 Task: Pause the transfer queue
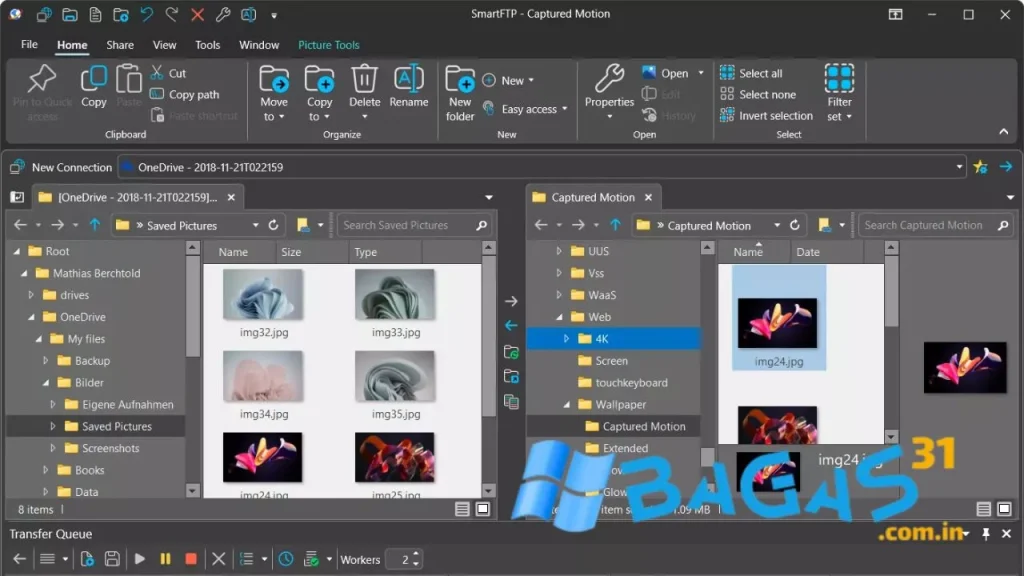pyautogui.click(x=165, y=559)
